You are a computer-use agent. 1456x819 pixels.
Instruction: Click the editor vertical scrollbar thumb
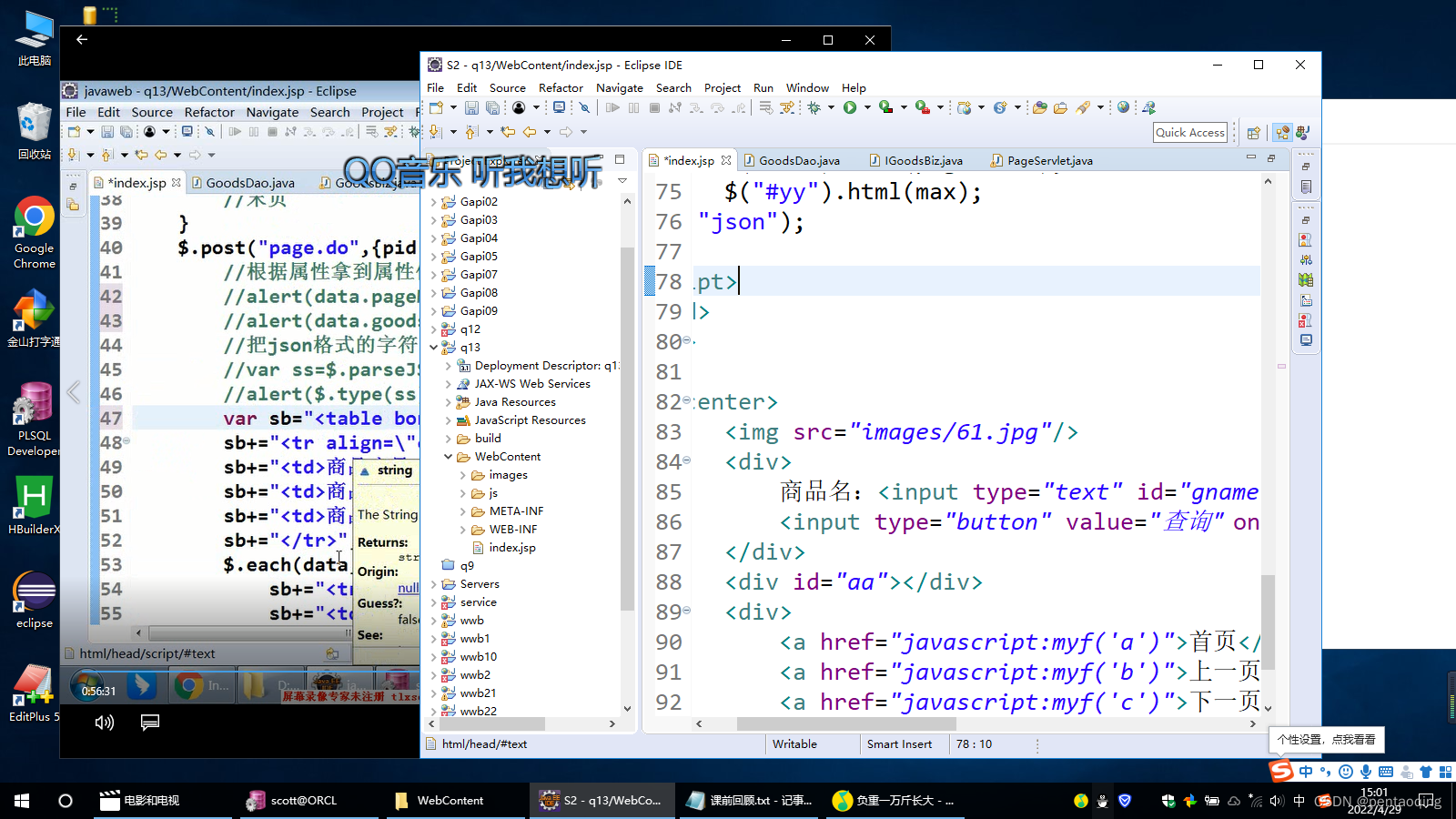(1268, 623)
